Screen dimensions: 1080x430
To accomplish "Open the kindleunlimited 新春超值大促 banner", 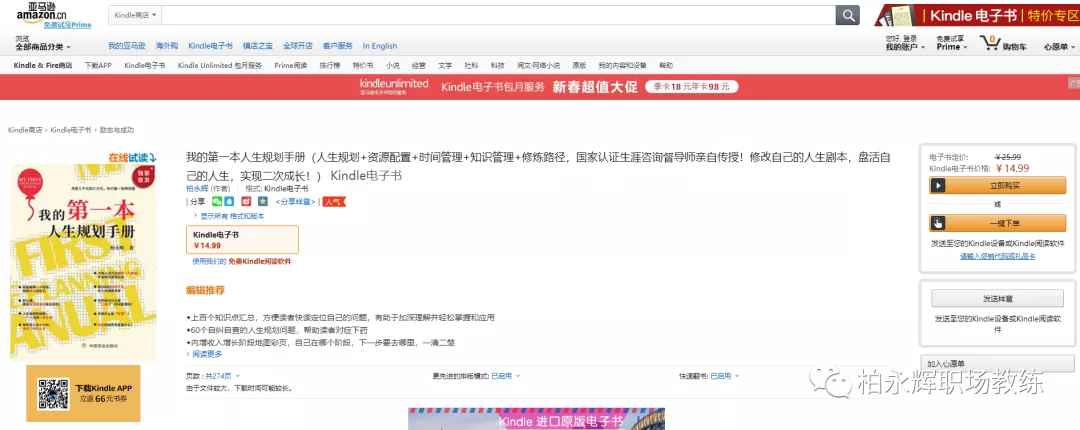I will click(540, 87).
